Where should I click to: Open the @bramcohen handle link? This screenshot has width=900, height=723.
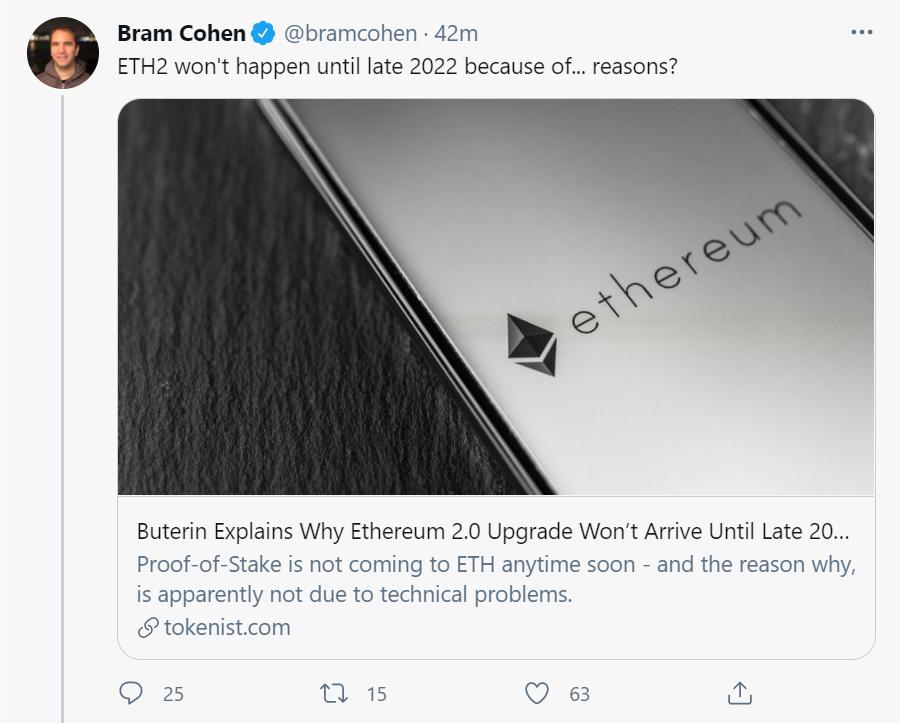click(x=350, y=33)
